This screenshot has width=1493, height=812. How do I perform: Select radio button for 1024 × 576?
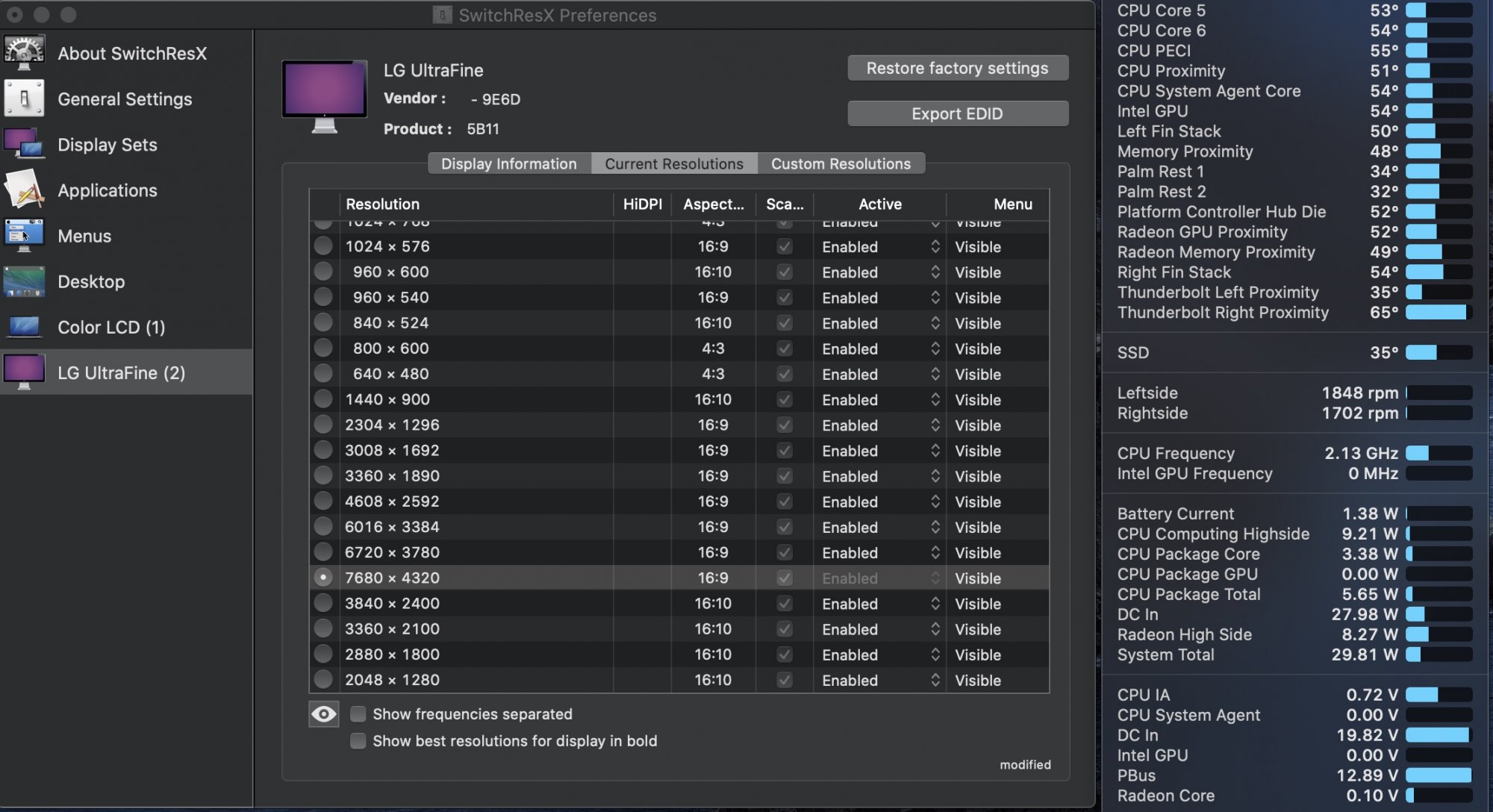323,246
